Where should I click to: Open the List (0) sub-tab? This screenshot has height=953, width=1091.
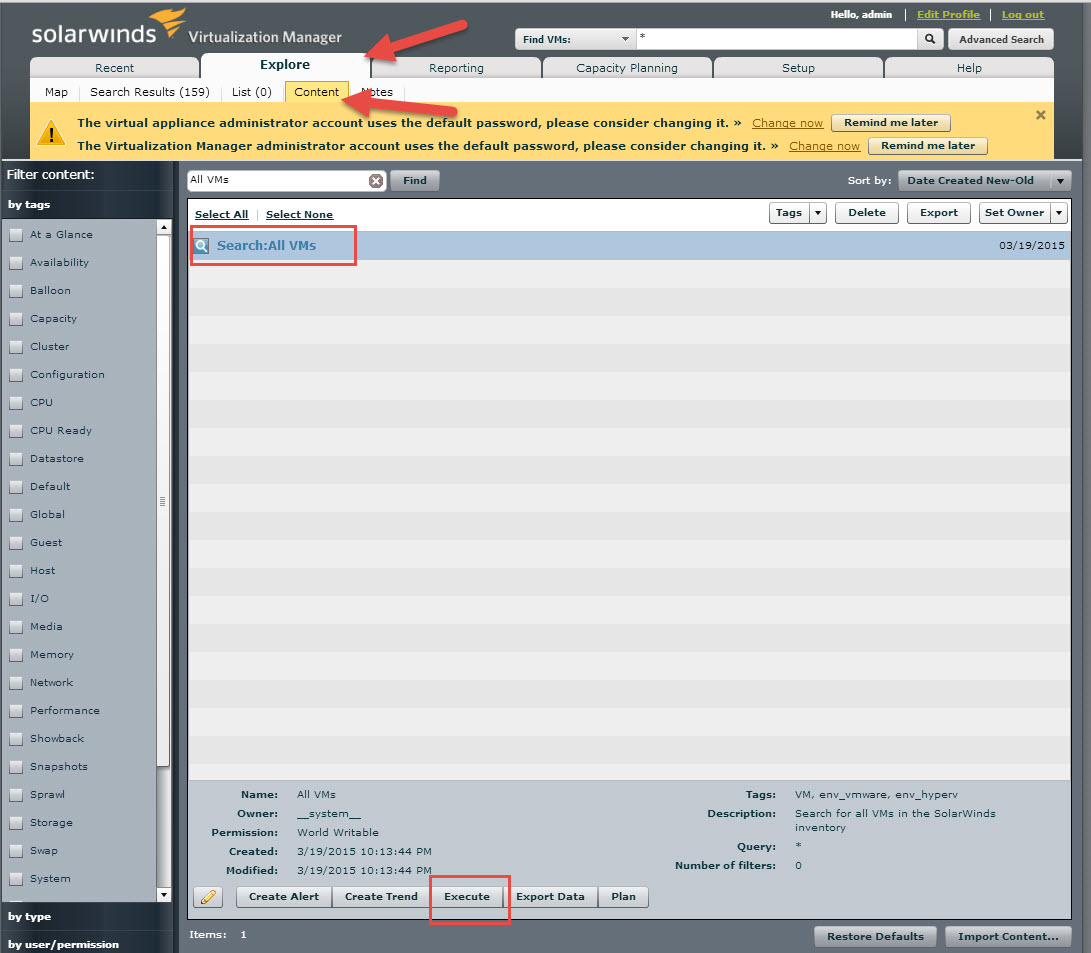[252, 92]
